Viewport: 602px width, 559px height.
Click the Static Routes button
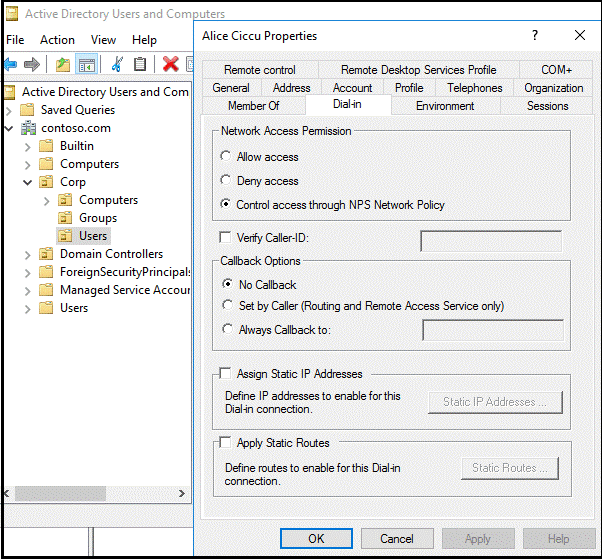tap(510, 468)
